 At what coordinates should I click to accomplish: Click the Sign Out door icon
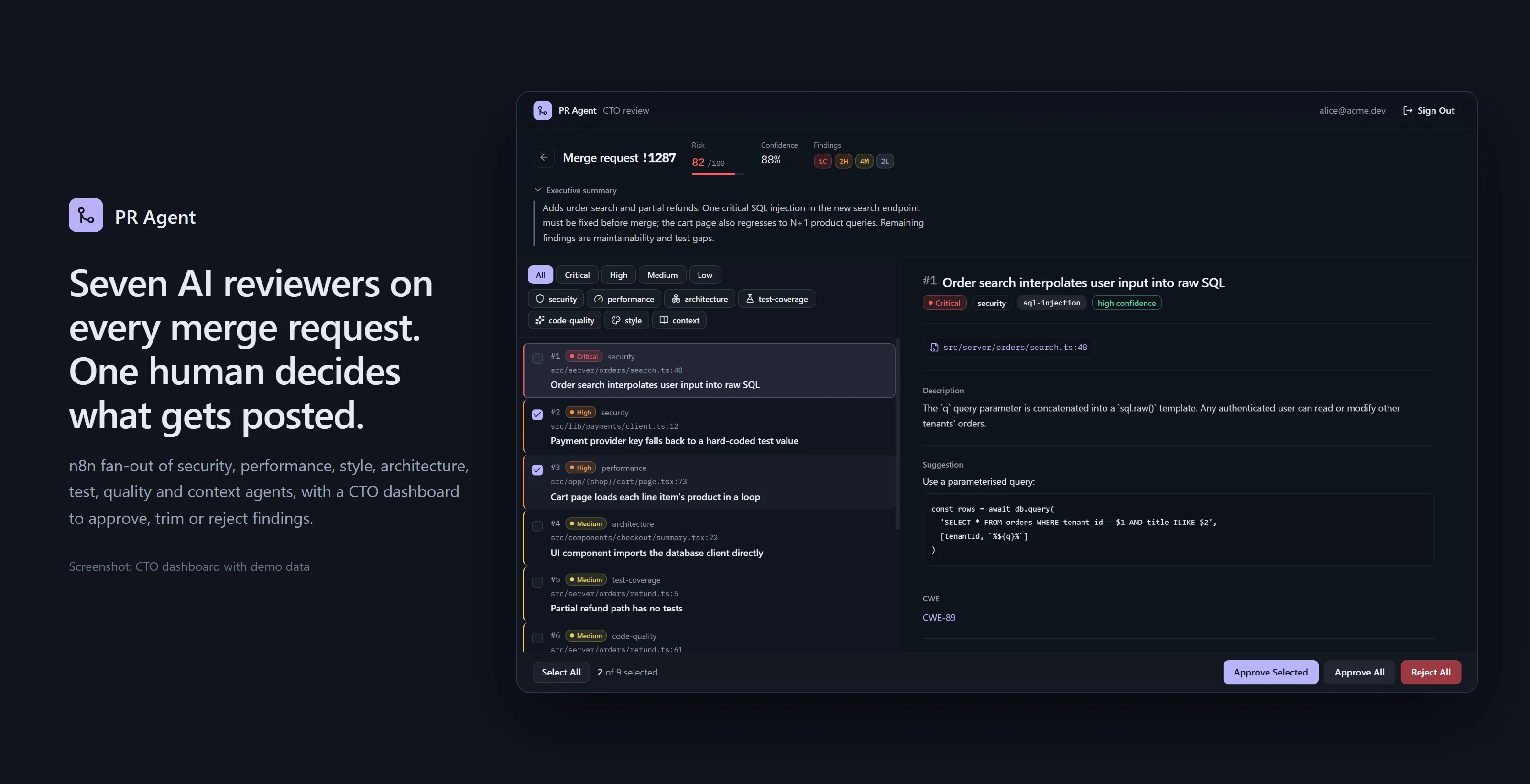click(x=1407, y=110)
